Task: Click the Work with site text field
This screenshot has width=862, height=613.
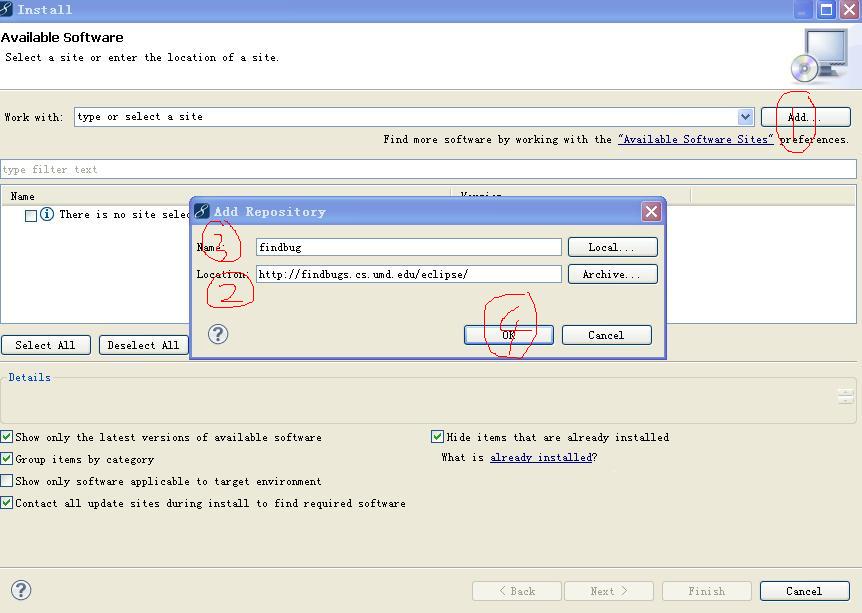Action: (x=406, y=117)
